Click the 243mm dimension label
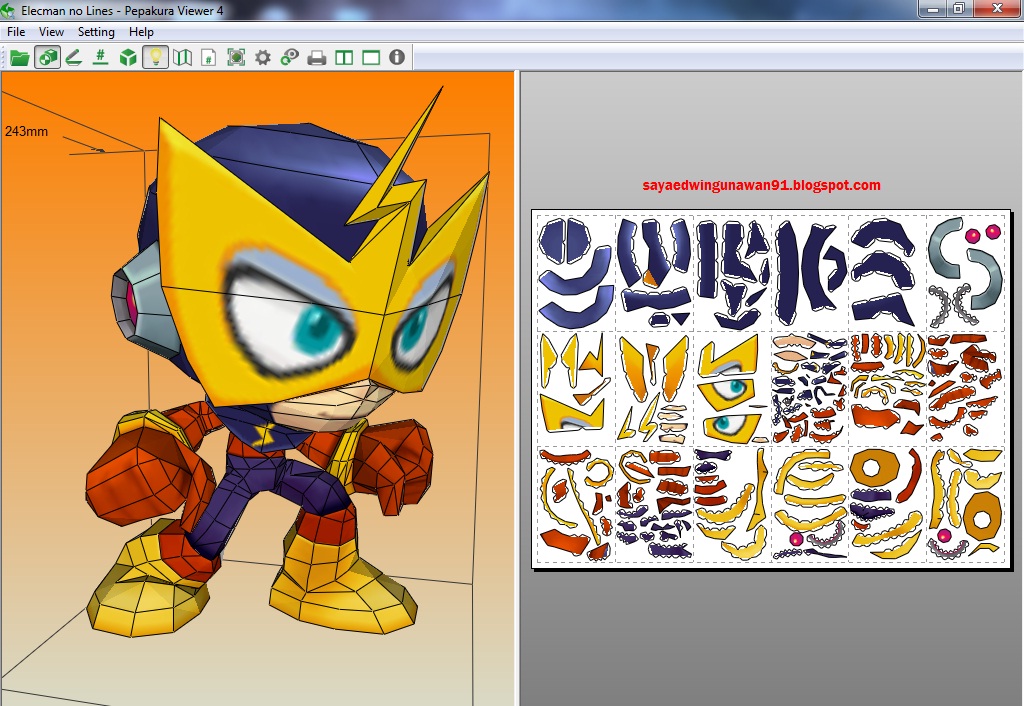Image resolution: width=1024 pixels, height=706 pixels. pos(26,131)
